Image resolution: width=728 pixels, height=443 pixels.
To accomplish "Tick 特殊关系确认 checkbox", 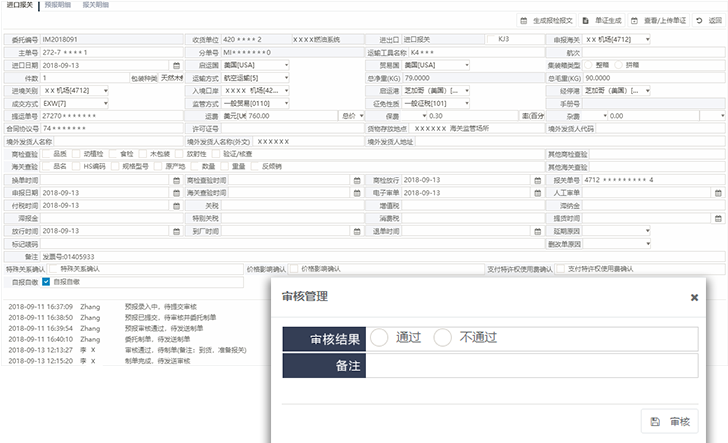I will tap(53, 269).
